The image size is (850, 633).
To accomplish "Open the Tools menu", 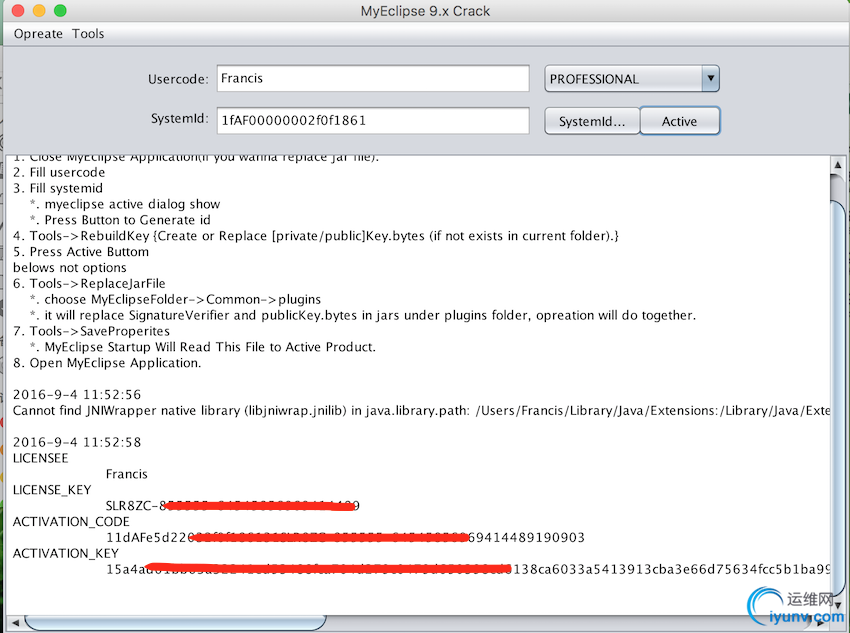I will [88, 34].
